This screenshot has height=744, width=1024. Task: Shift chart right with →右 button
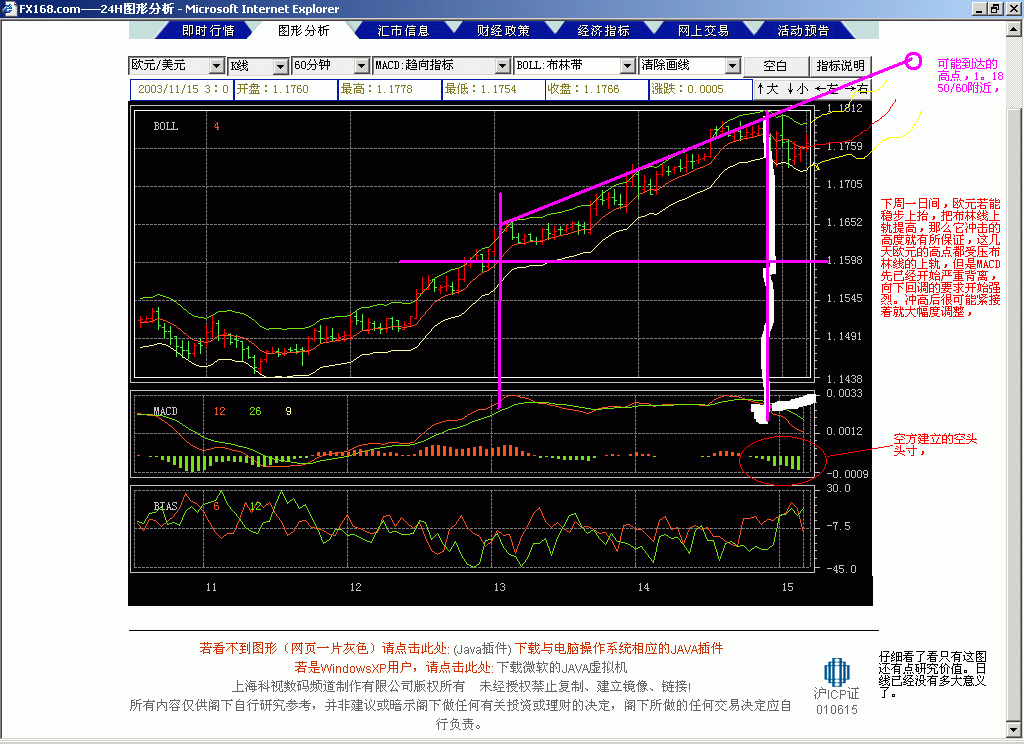pos(856,89)
